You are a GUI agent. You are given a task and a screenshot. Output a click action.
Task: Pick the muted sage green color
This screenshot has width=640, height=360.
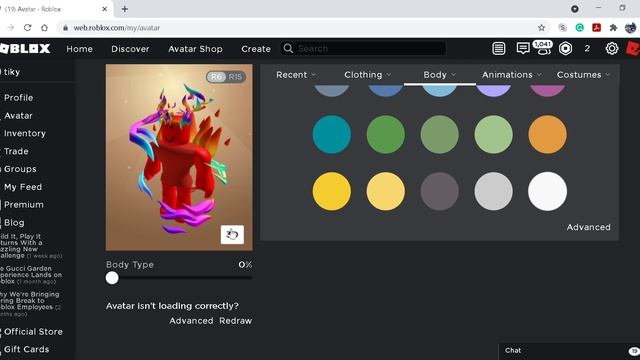tap(440, 134)
